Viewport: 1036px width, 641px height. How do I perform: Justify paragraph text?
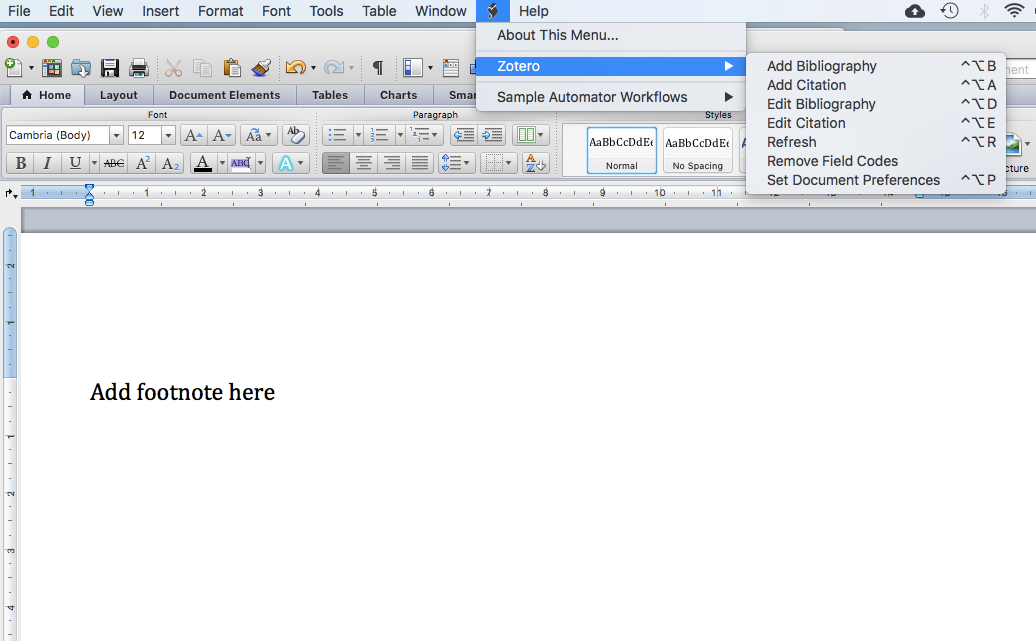(x=420, y=163)
